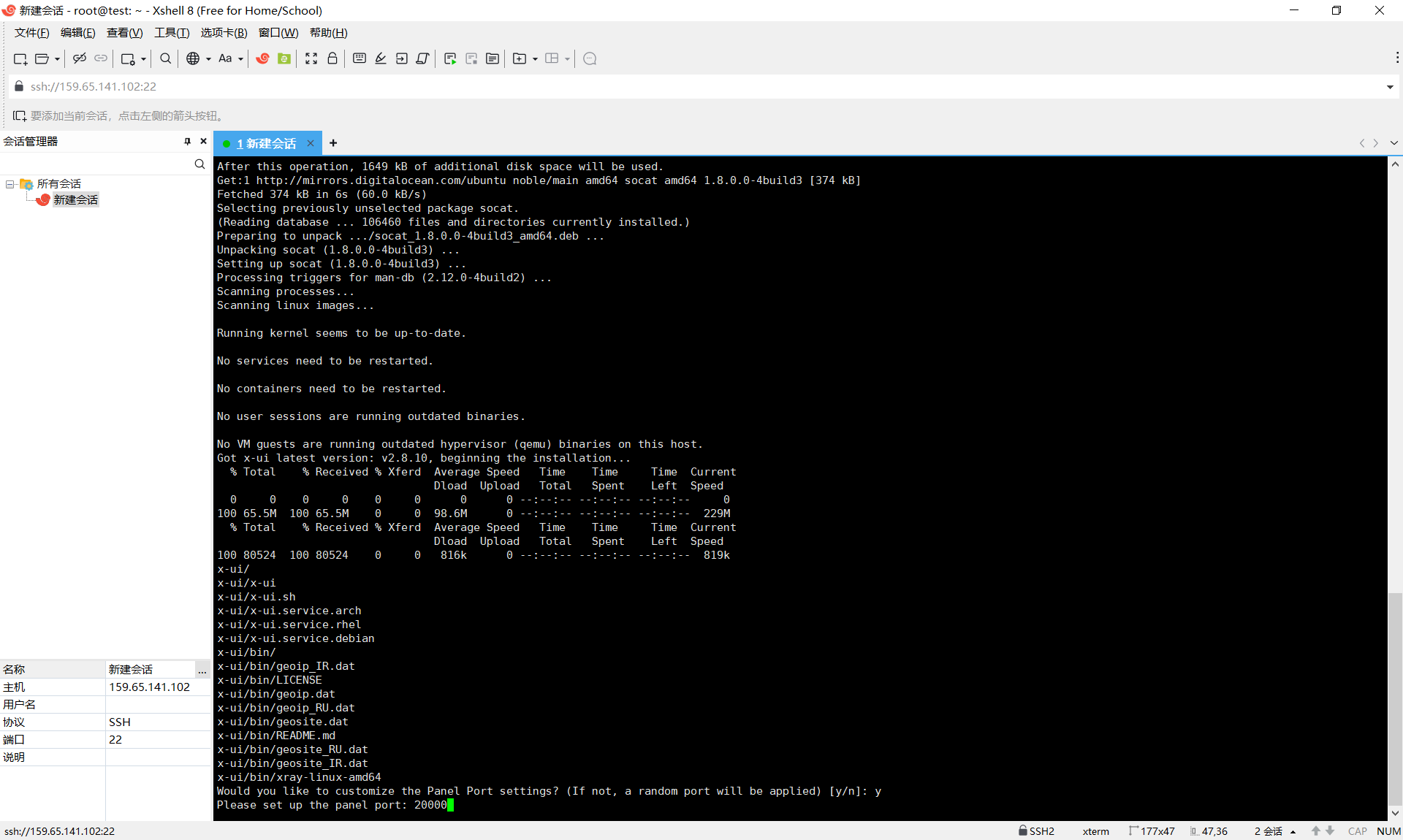Close the 1 新建会话 tab
1403x840 pixels.
(x=311, y=143)
